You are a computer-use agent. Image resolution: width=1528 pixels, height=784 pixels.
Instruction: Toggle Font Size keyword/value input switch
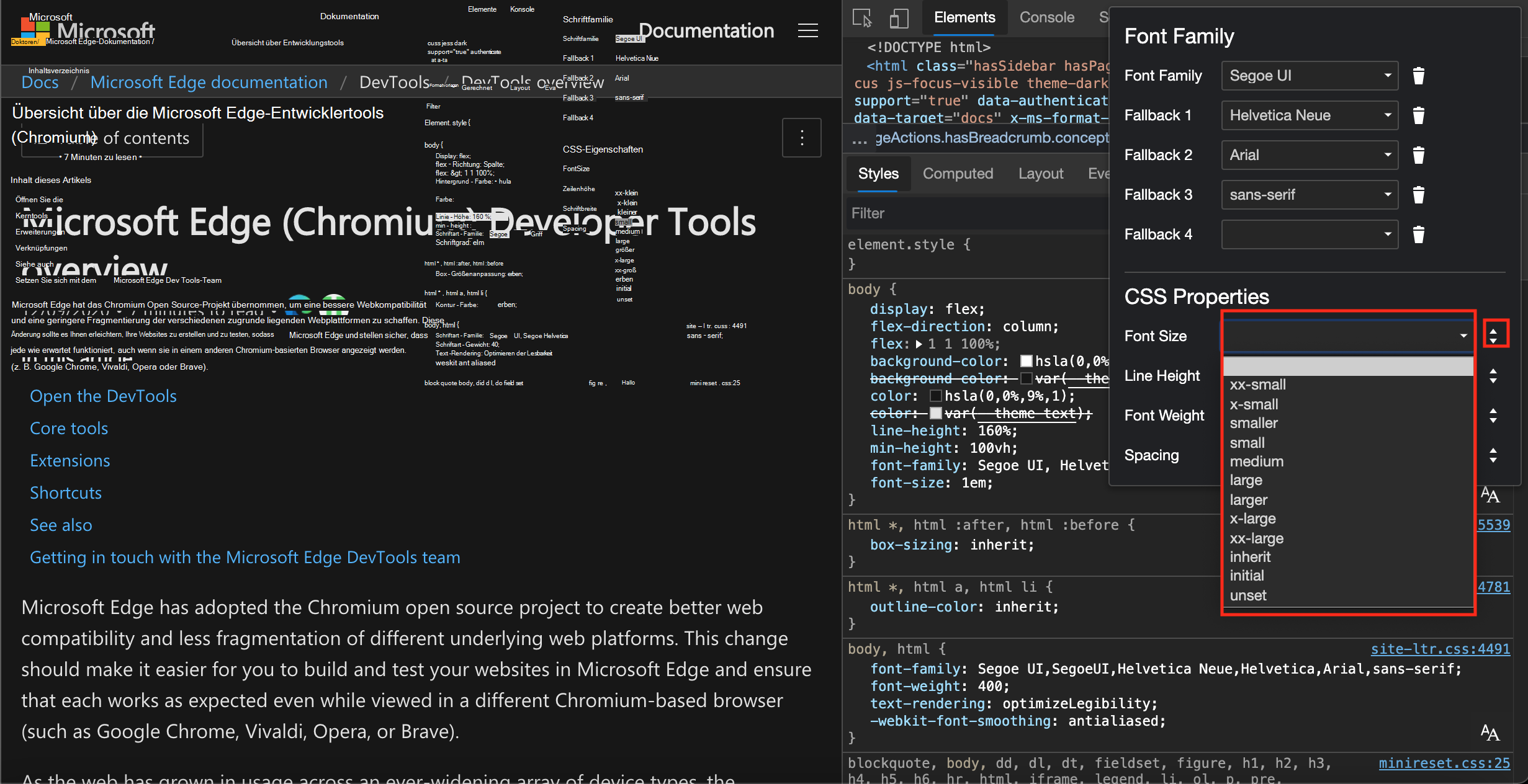(1493, 336)
